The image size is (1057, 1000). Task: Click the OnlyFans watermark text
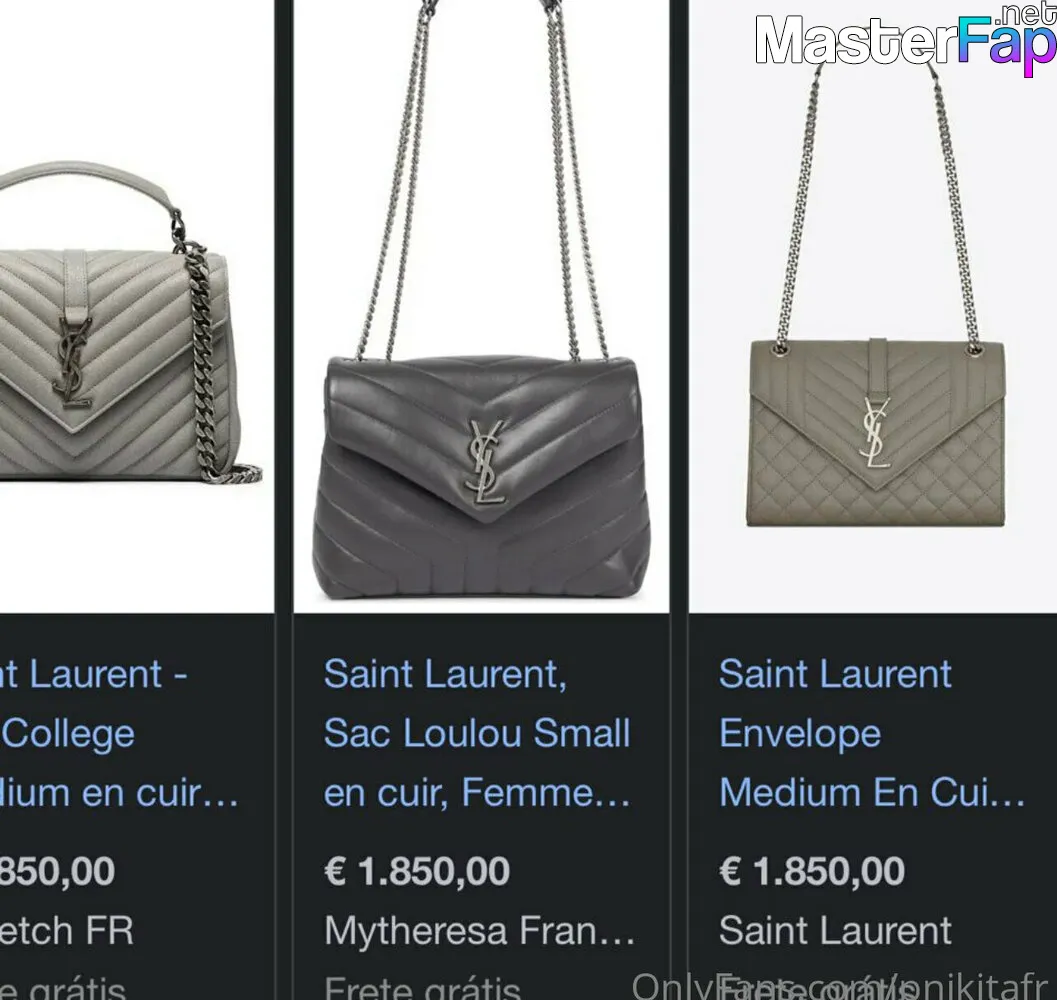[843, 987]
